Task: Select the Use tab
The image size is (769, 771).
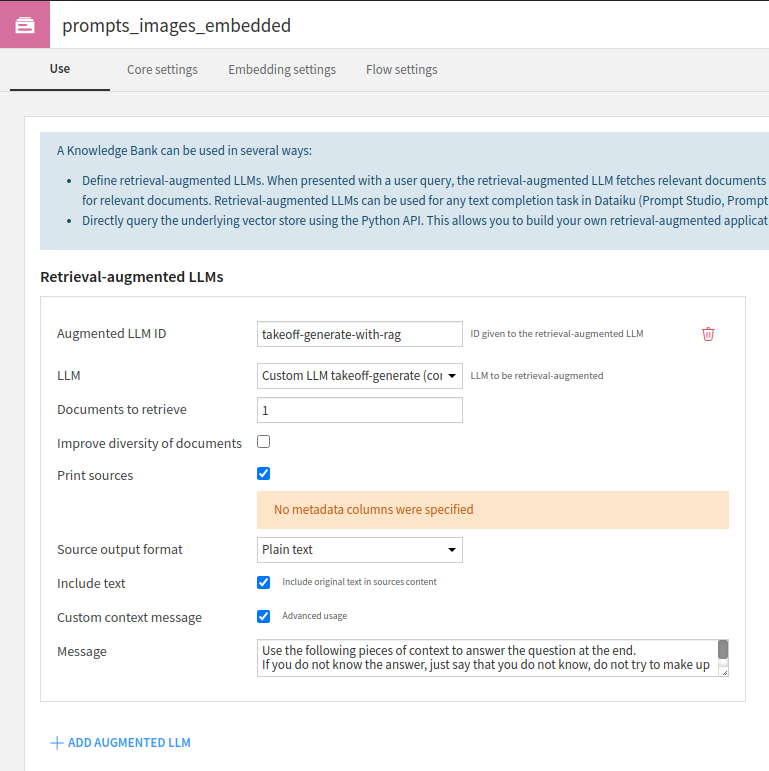Action: click(60, 69)
